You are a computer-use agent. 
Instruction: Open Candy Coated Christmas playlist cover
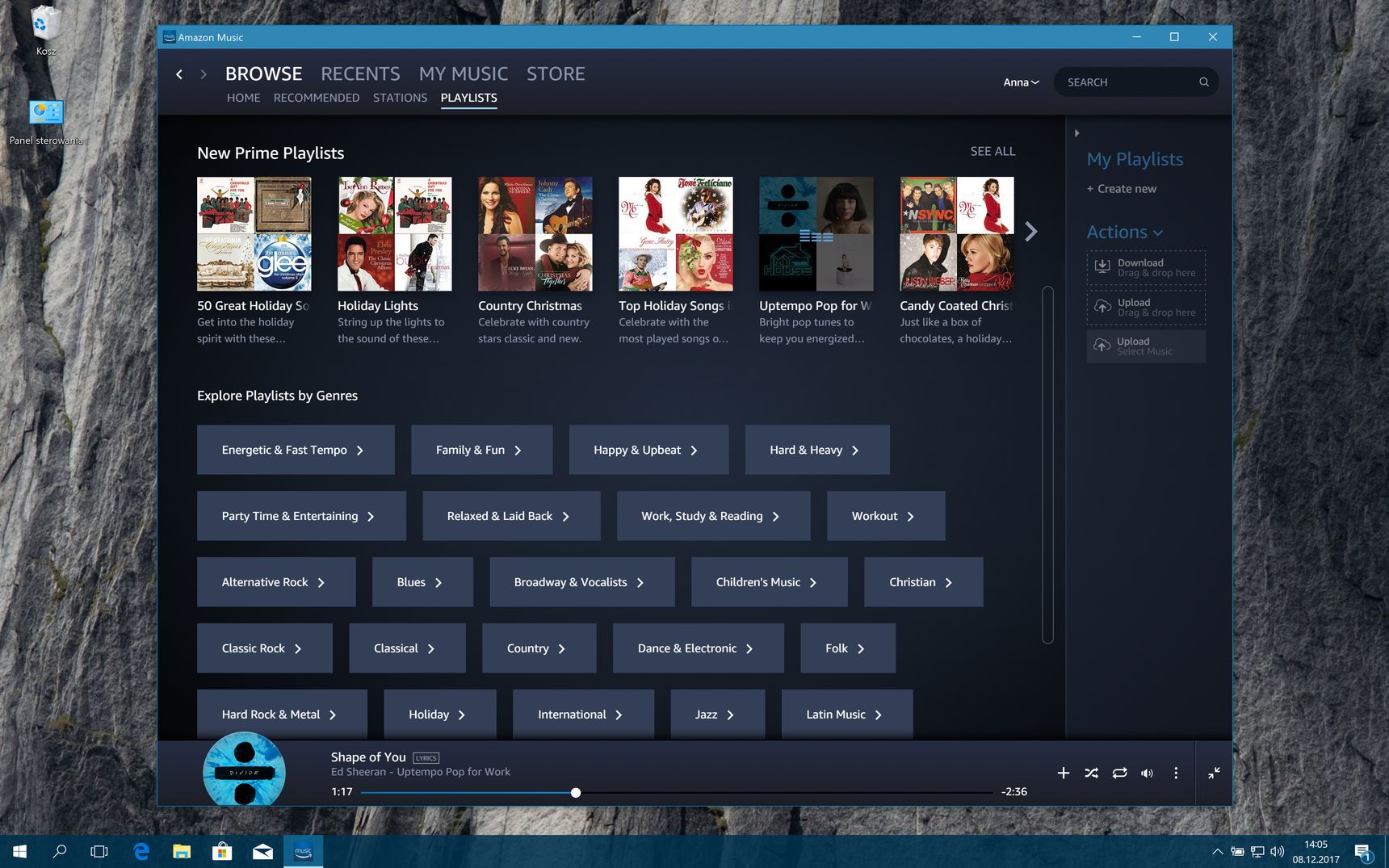pyautogui.click(x=957, y=234)
